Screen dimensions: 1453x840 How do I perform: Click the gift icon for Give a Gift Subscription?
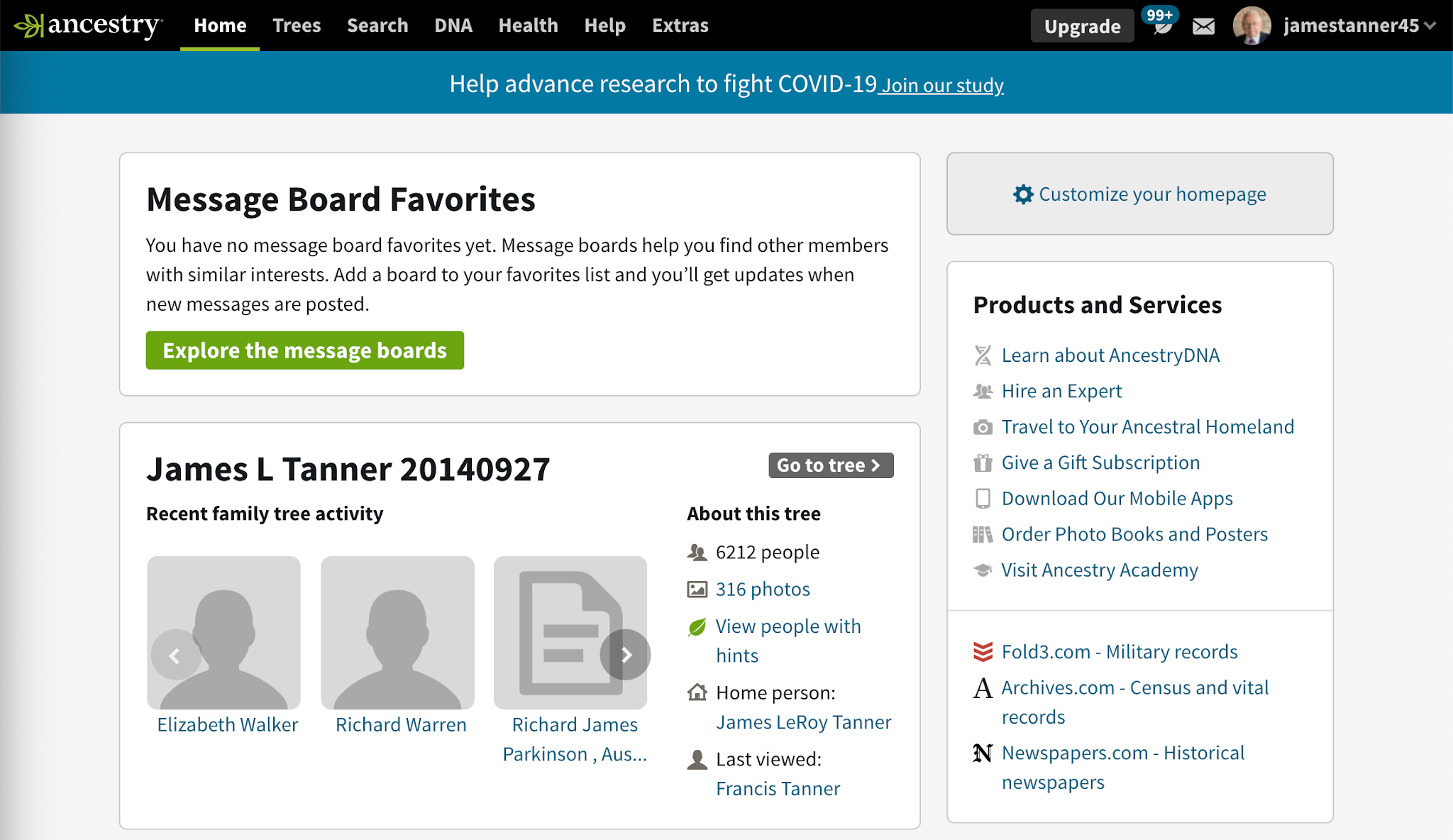click(x=982, y=463)
